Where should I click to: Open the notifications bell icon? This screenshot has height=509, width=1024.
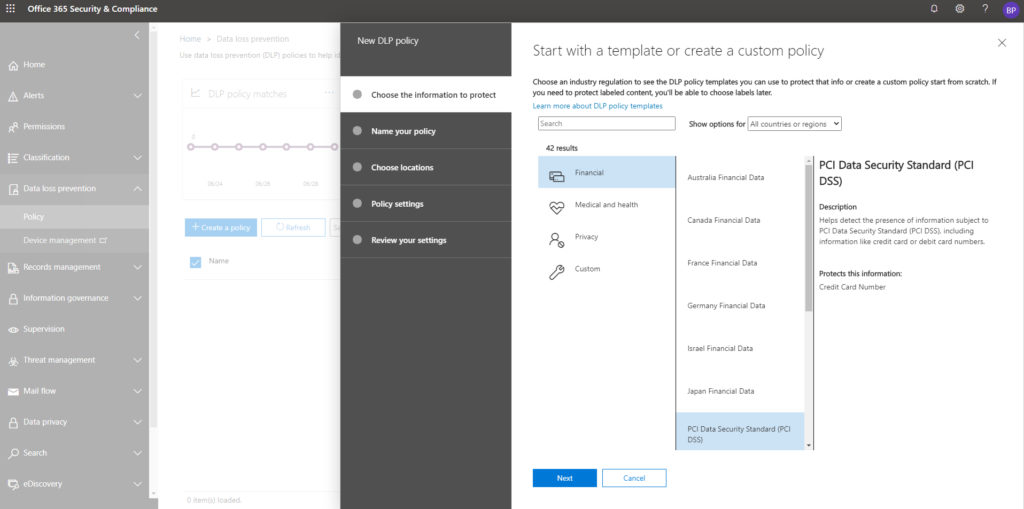(934, 8)
